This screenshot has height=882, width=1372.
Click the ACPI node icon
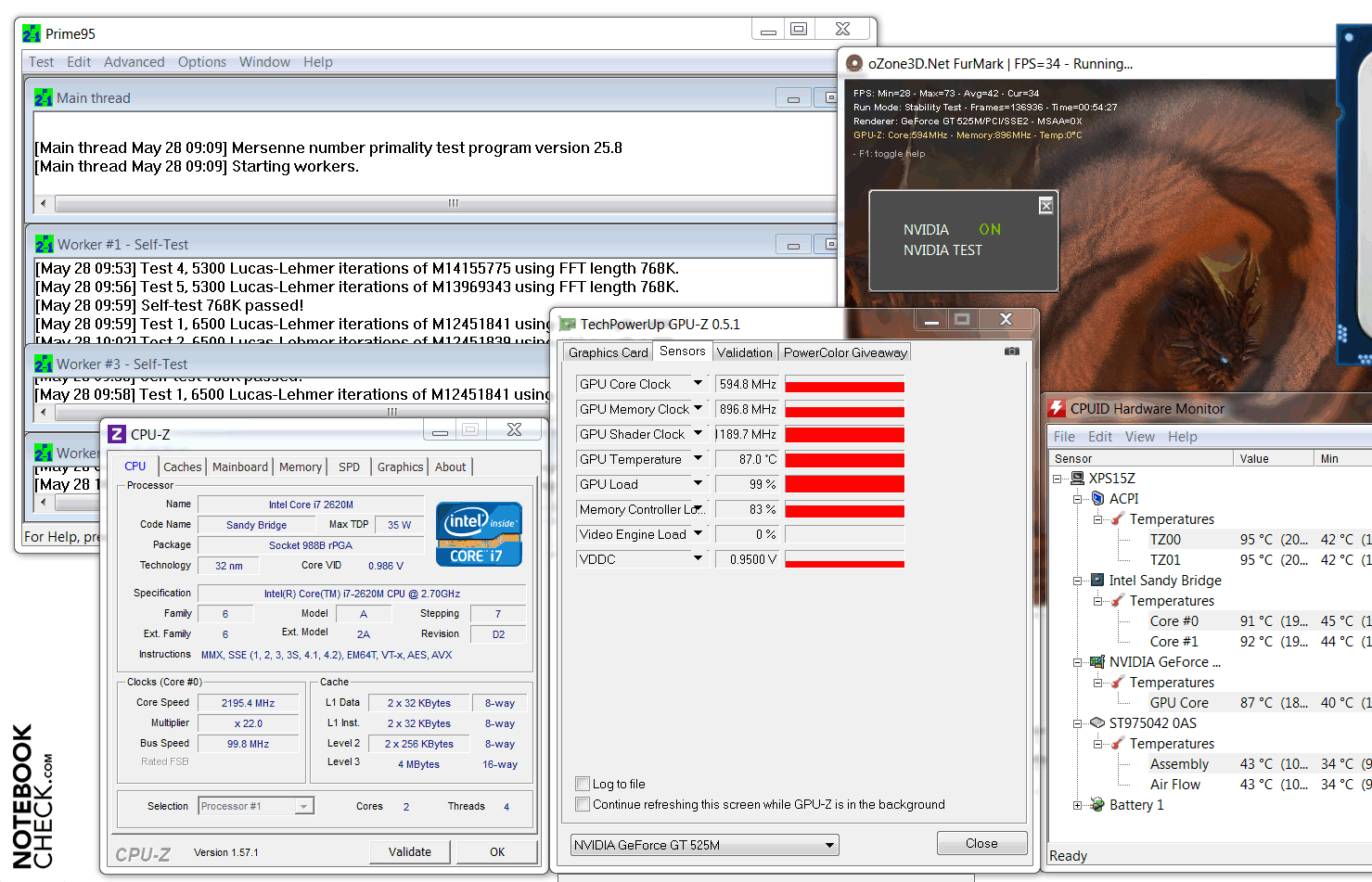pos(1098,499)
